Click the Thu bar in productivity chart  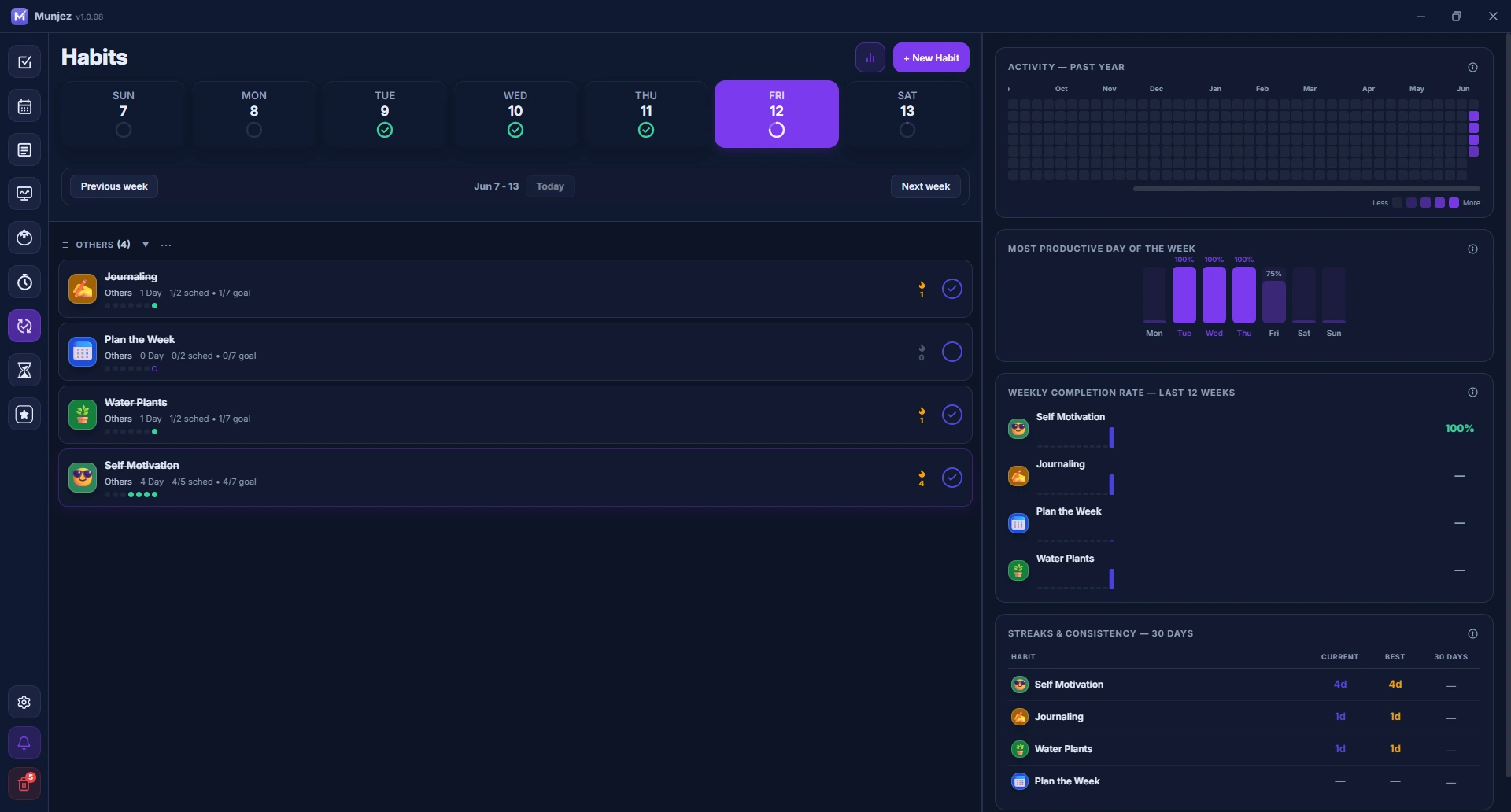(x=1244, y=295)
